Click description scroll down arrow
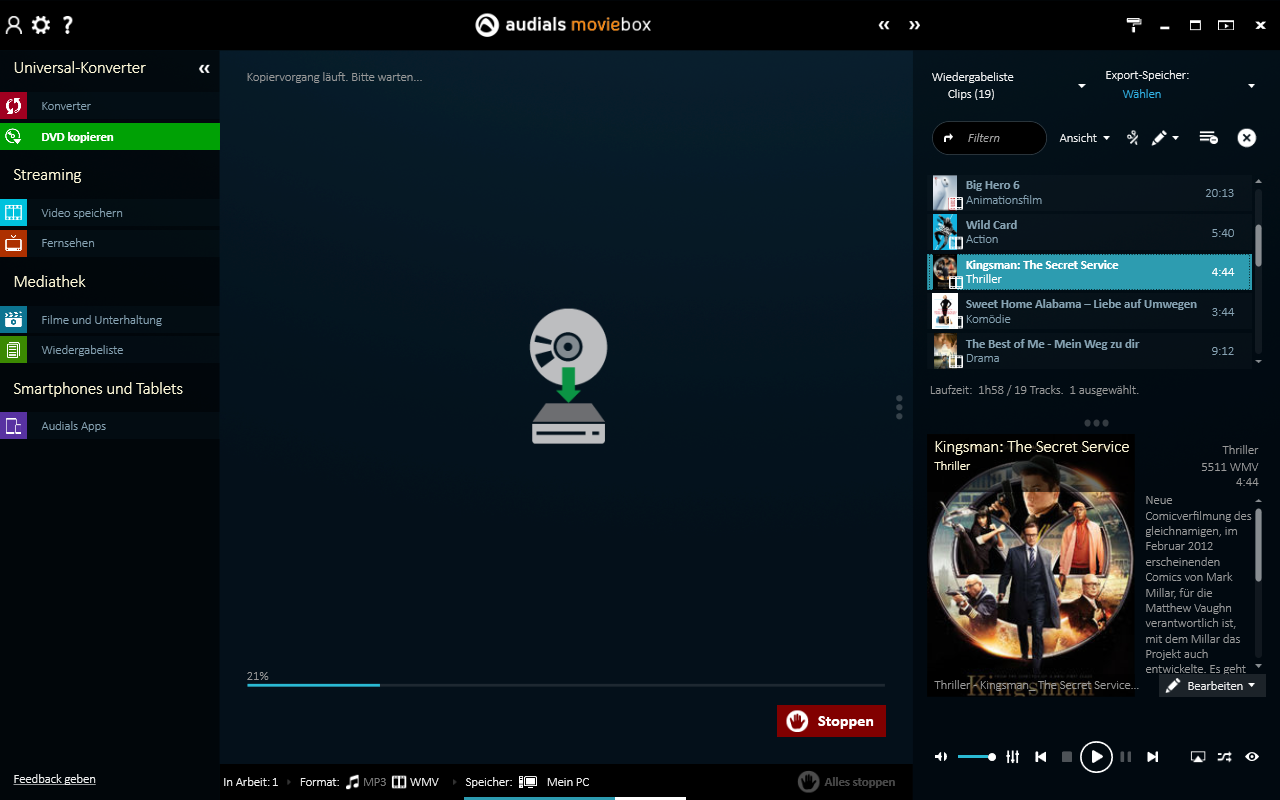Screen dimensions: 1280x800 point(1258,666)
